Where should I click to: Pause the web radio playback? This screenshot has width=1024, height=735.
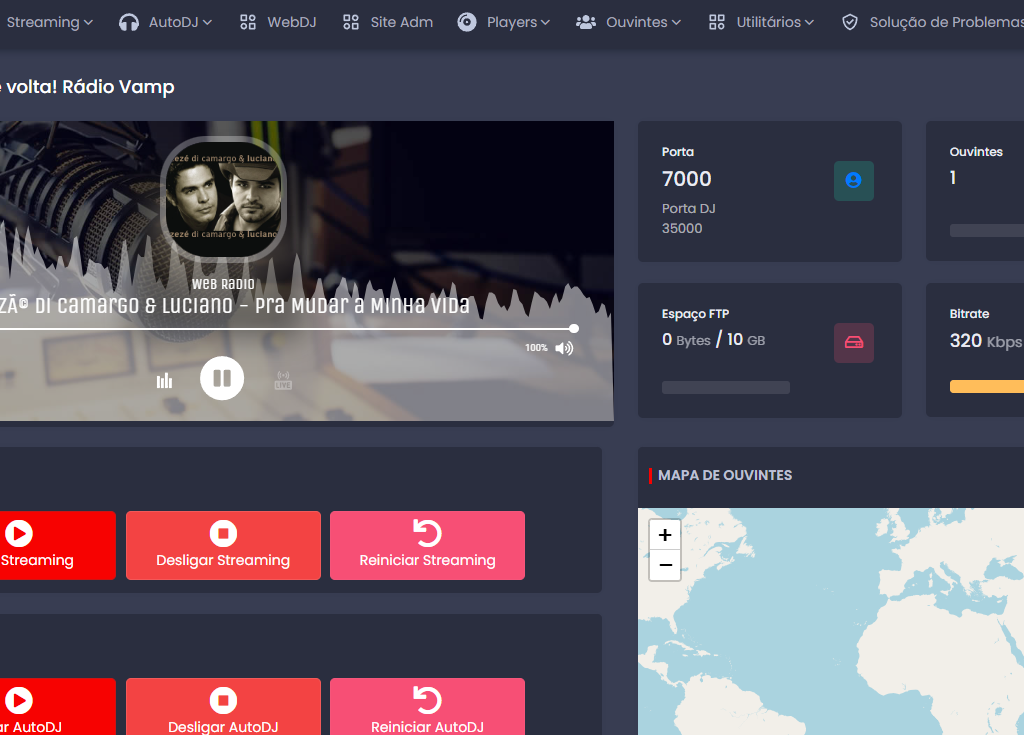(222, 378)
